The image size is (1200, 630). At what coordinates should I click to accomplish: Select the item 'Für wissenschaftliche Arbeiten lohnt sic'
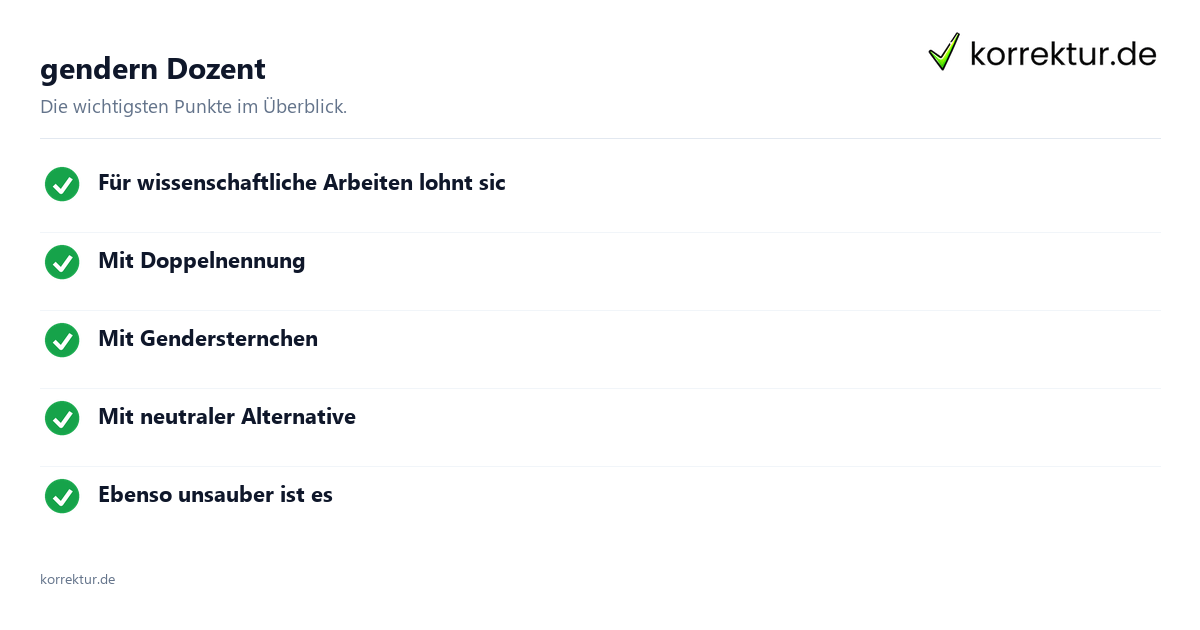point(302,183)
